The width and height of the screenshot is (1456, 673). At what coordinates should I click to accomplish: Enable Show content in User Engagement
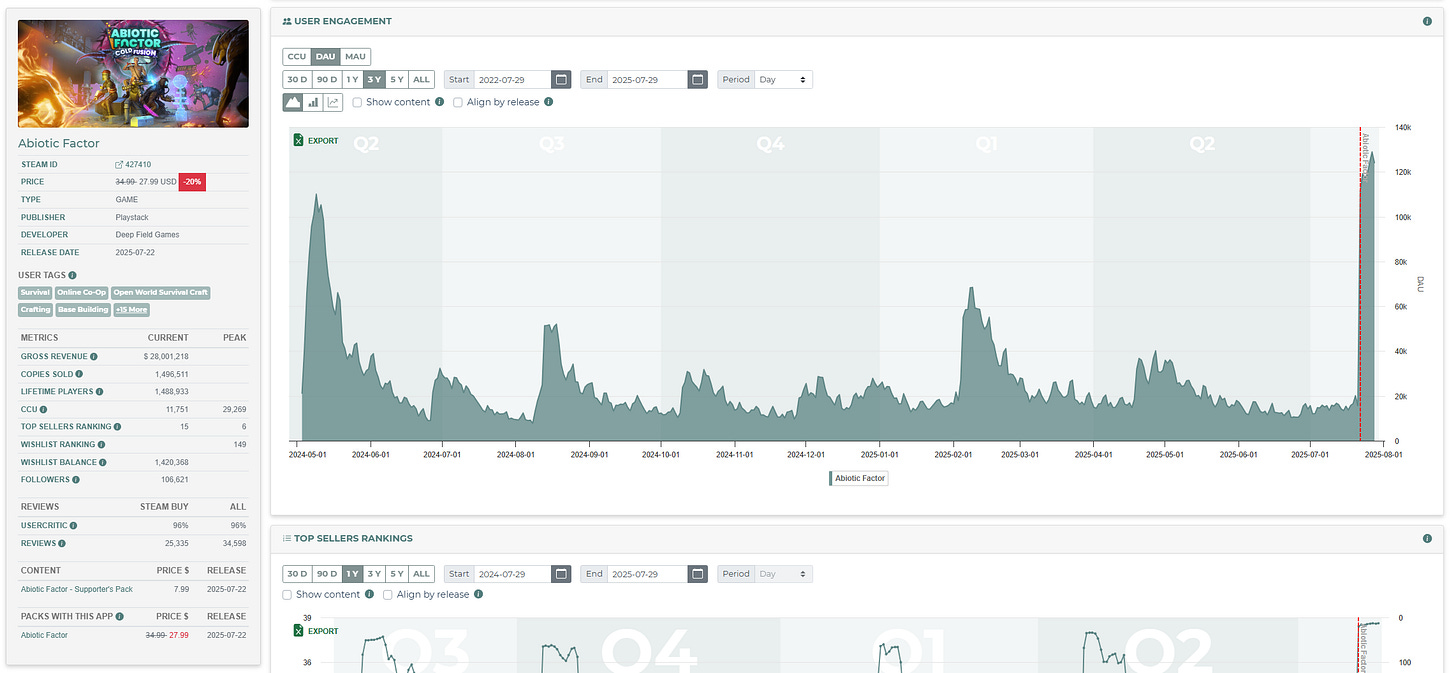357,102
